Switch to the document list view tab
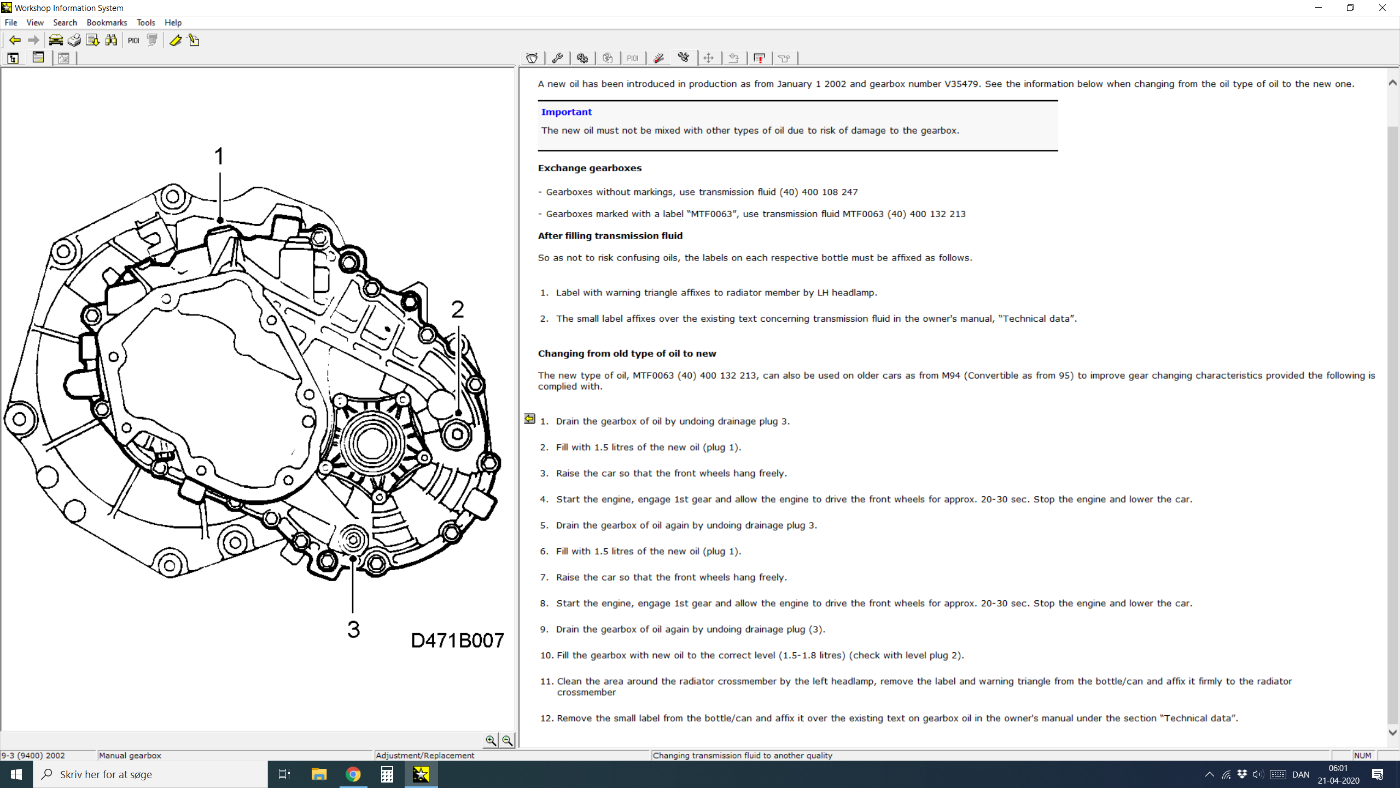The image size is (1400, 788). point(38,58)
